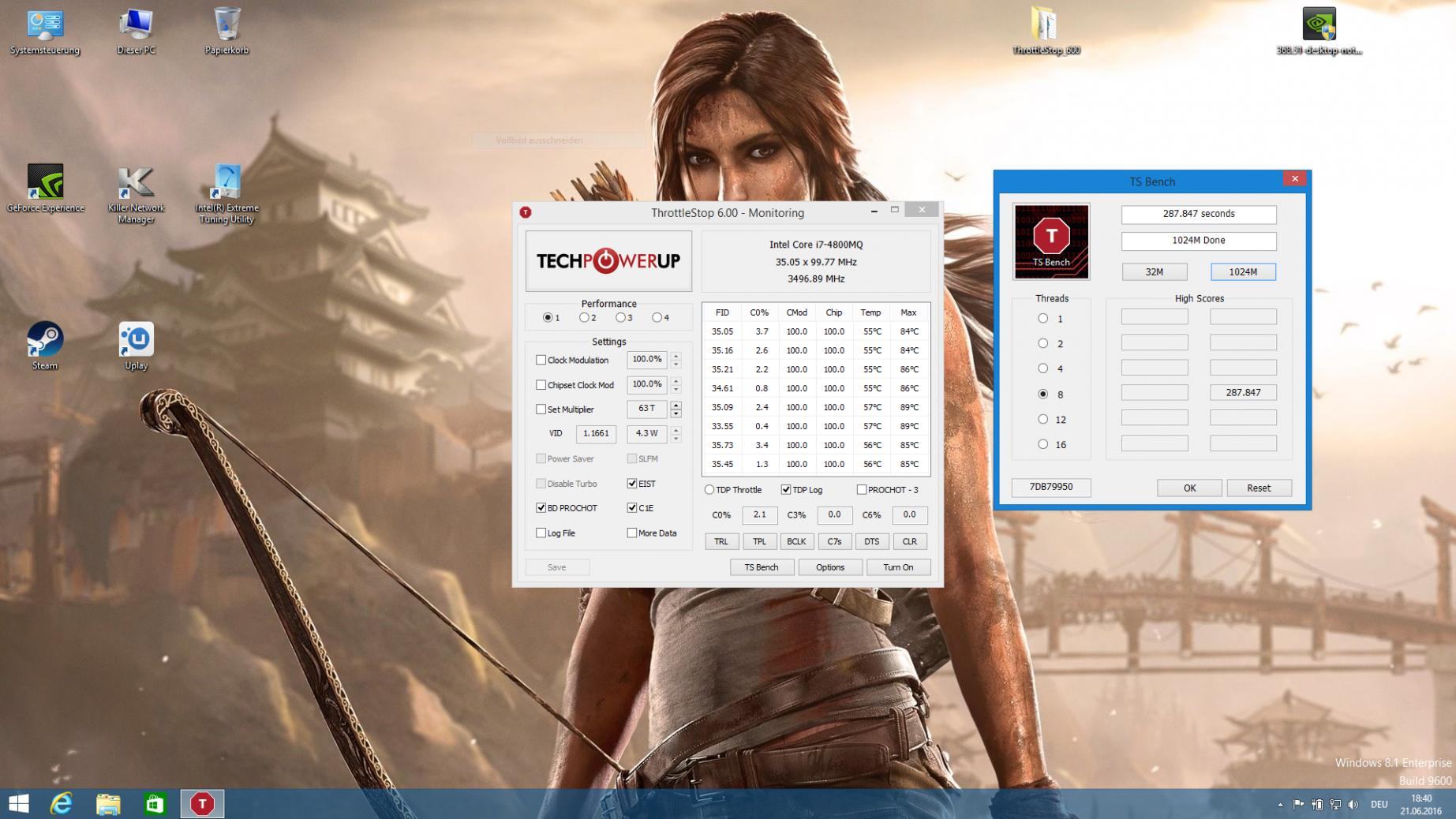This screenshot has width=1456, height=819.
Task: Select performance profile 2
Action: coord(584,318)
